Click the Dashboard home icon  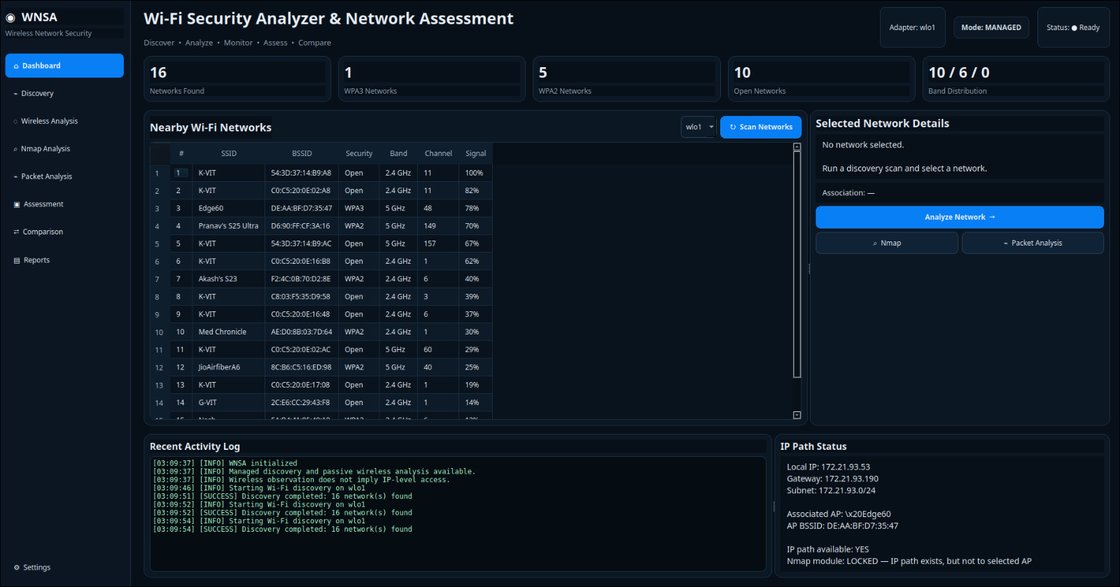coord(16,66)
